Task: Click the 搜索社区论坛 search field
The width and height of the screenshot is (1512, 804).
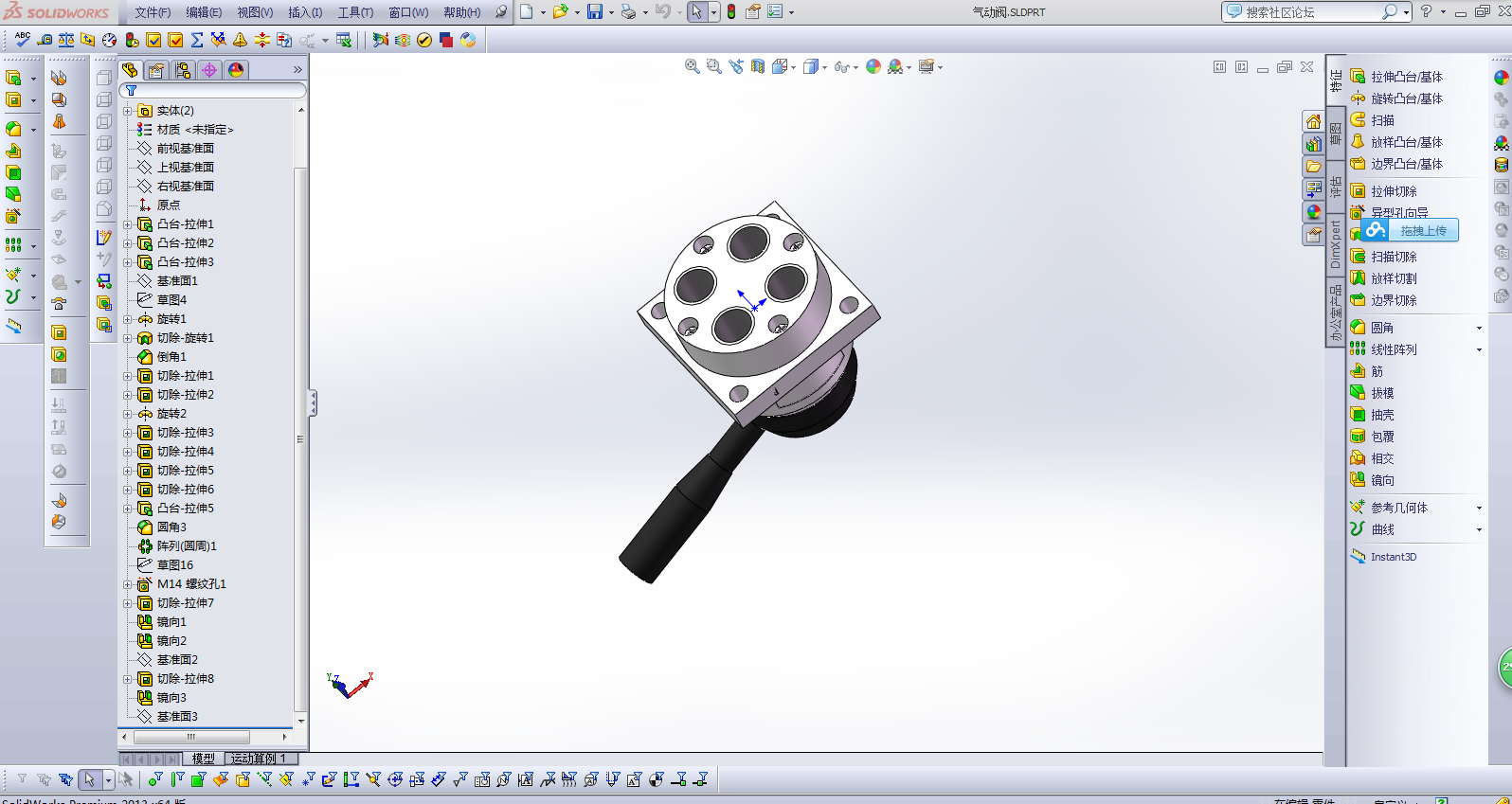Action: (1310, 12)
